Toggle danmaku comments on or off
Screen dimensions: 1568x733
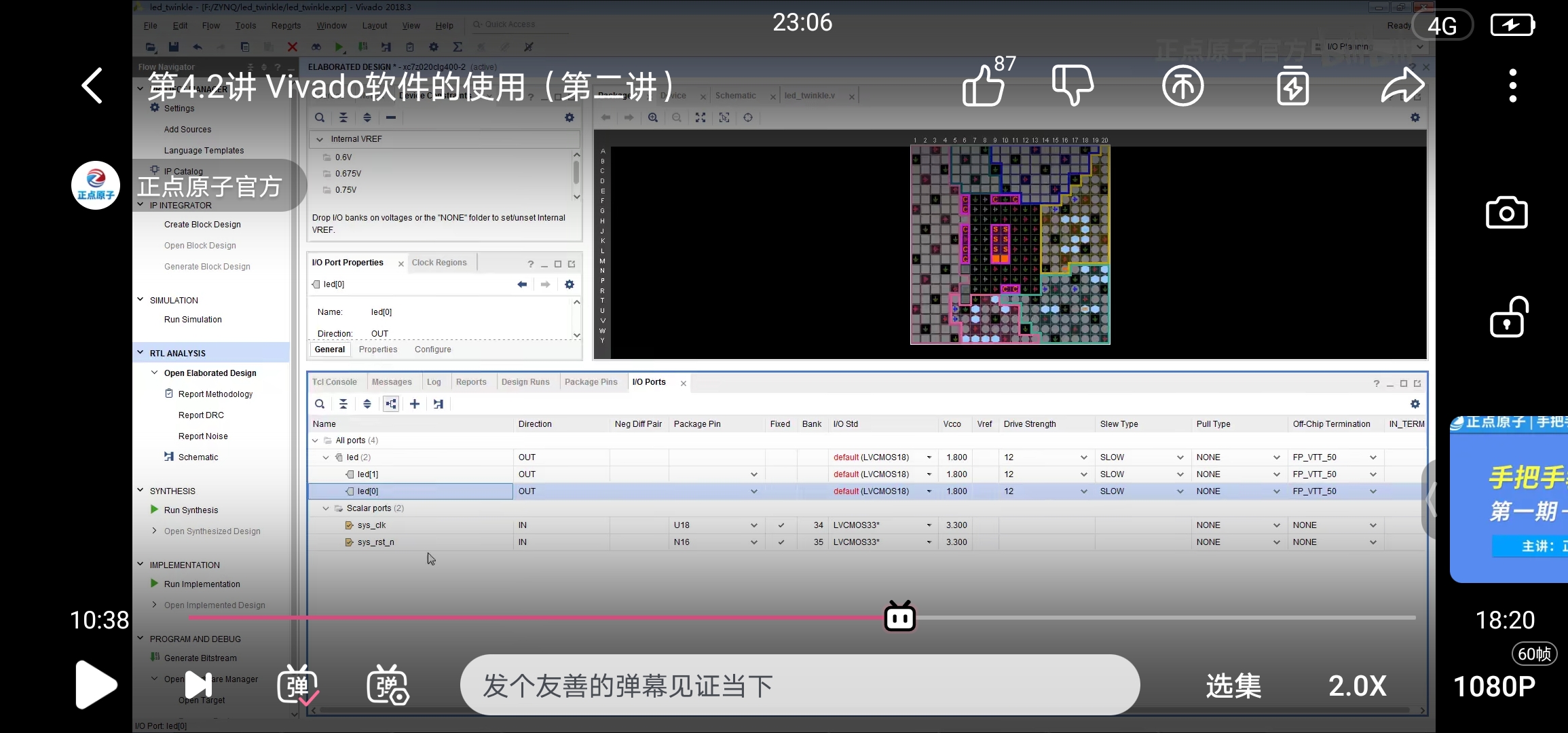pyautogui.click(x=297, y=685)
